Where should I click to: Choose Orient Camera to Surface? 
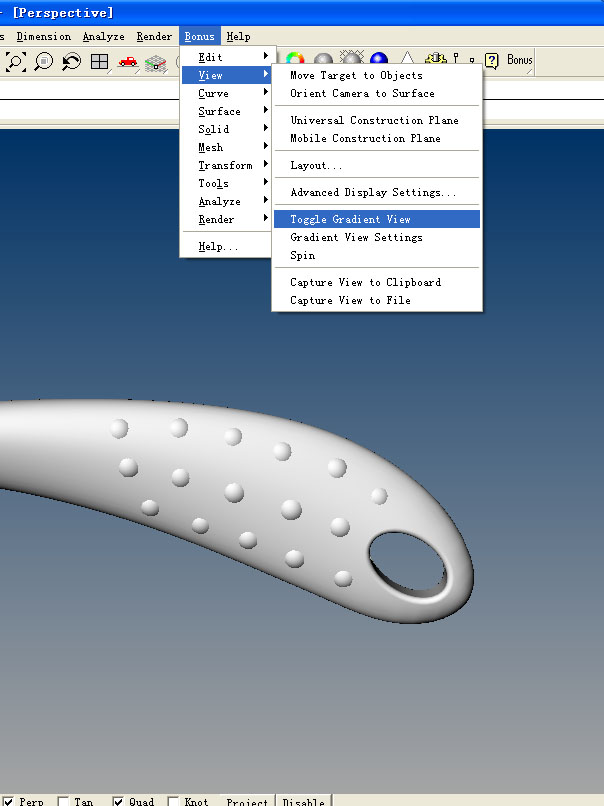[x=377, y=93]
